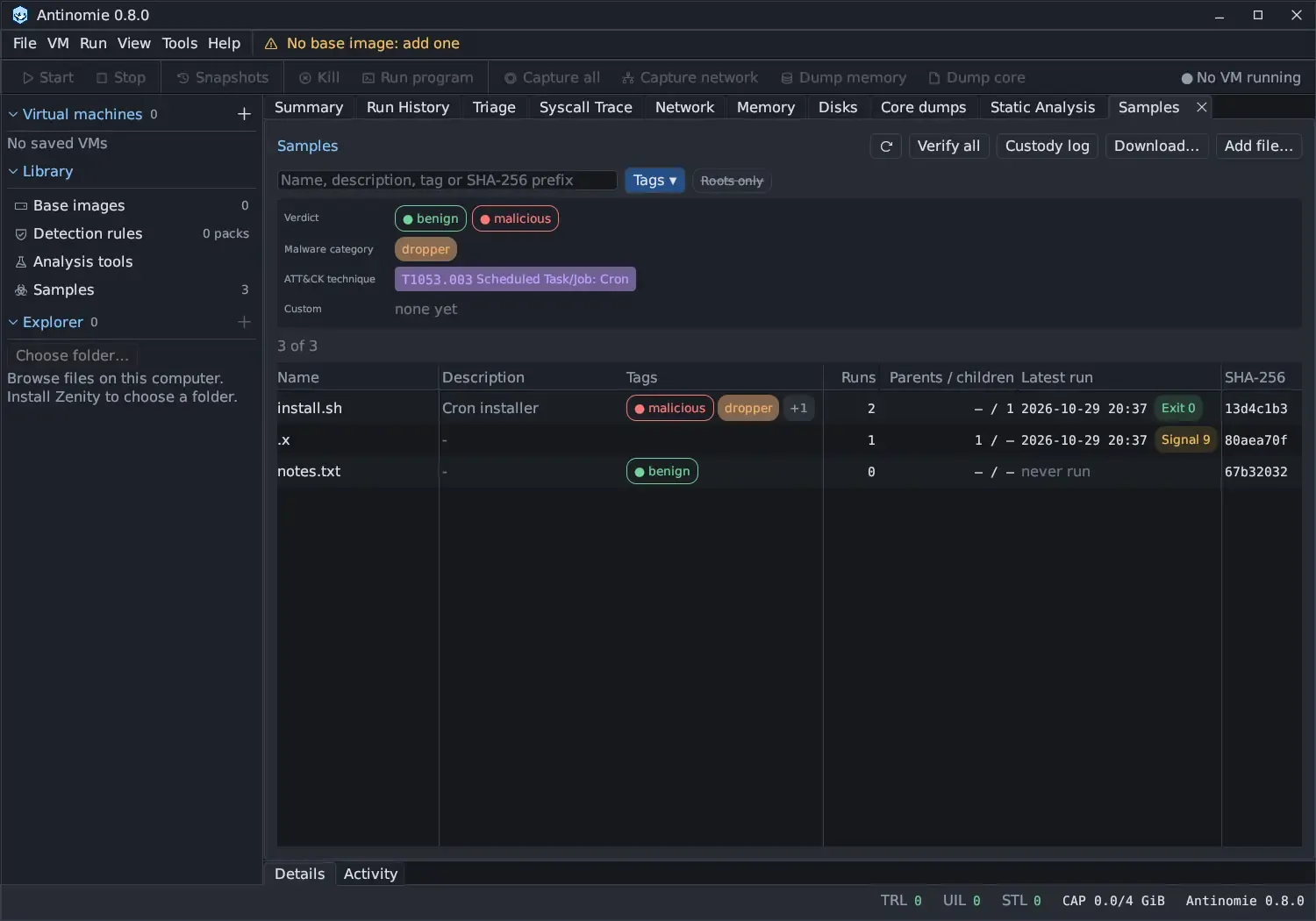The height and width of the screenshot is (921, 1316).
Task: Toggle the T1053.003 Scheduled Task/Job: Cron filter
Action: 515,279
